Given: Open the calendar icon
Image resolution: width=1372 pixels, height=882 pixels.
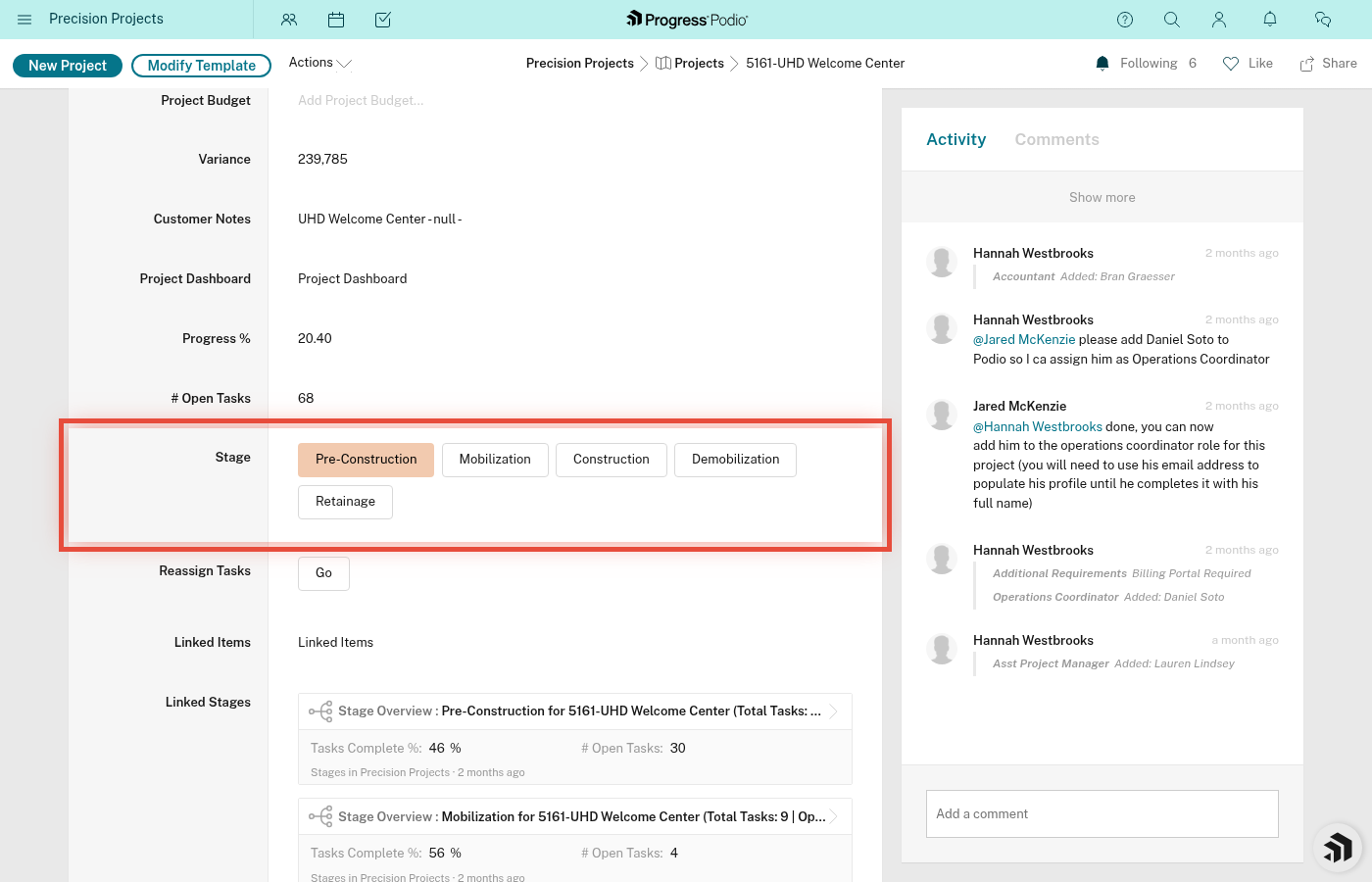Looking at the screenshot, I should 336,20.
